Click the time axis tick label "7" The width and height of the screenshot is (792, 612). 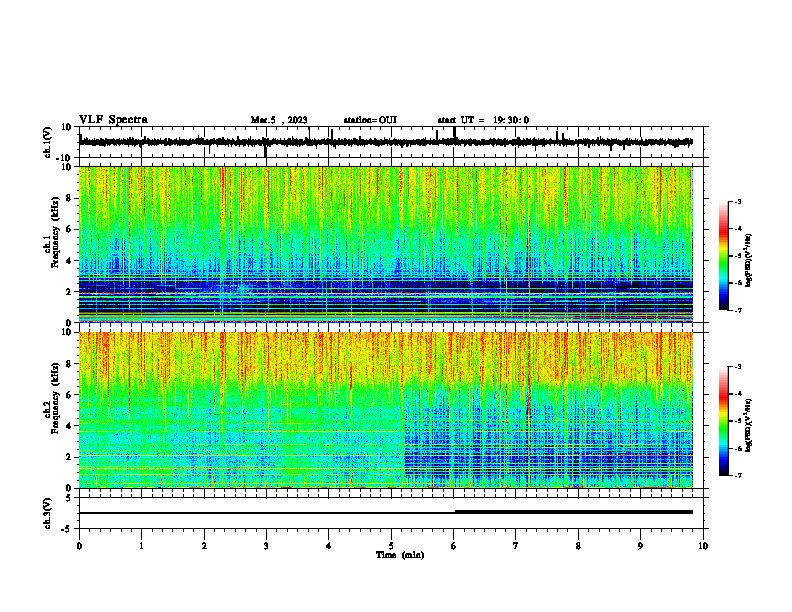pos(516,546)
